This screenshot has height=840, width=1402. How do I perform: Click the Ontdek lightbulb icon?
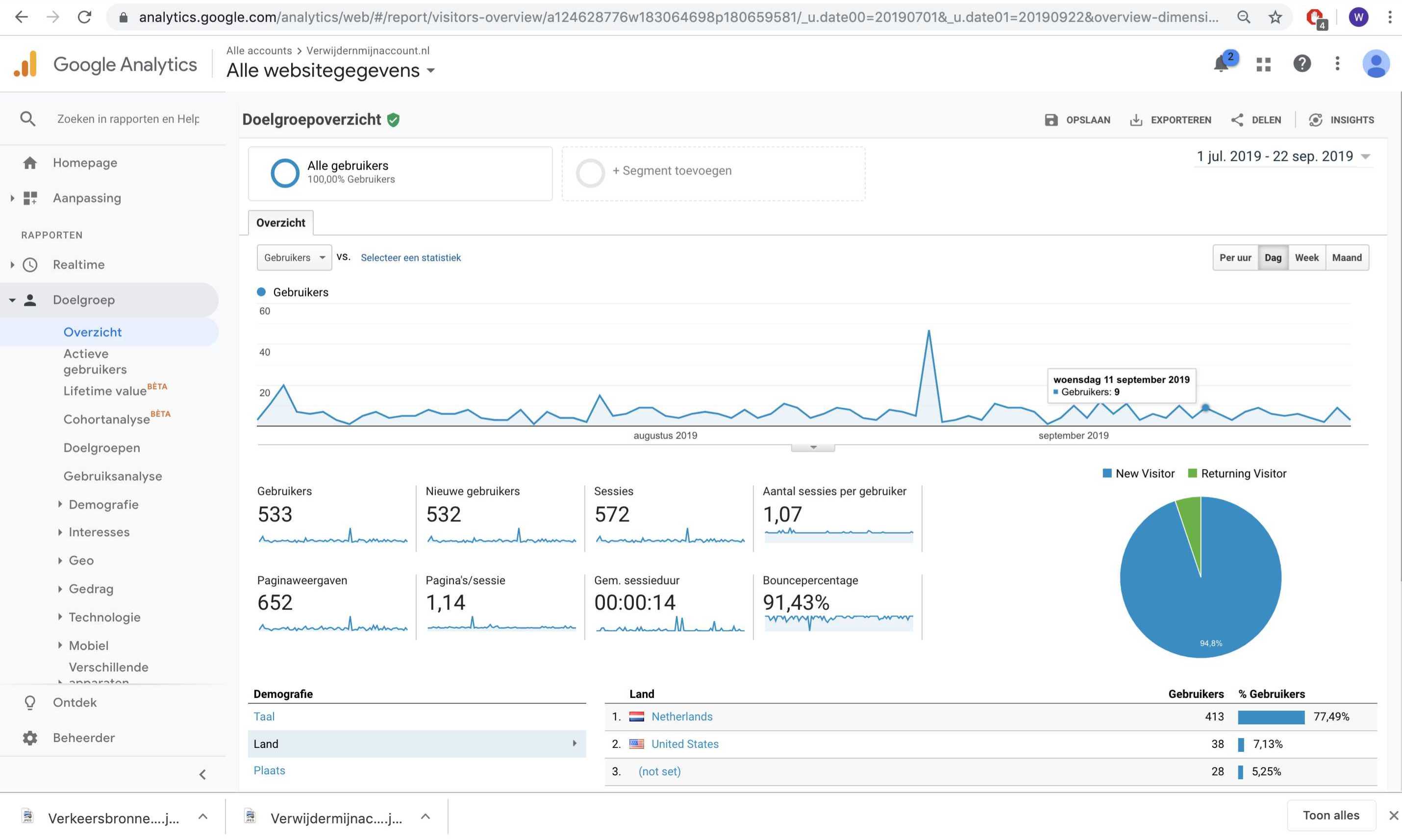point(30,702)
